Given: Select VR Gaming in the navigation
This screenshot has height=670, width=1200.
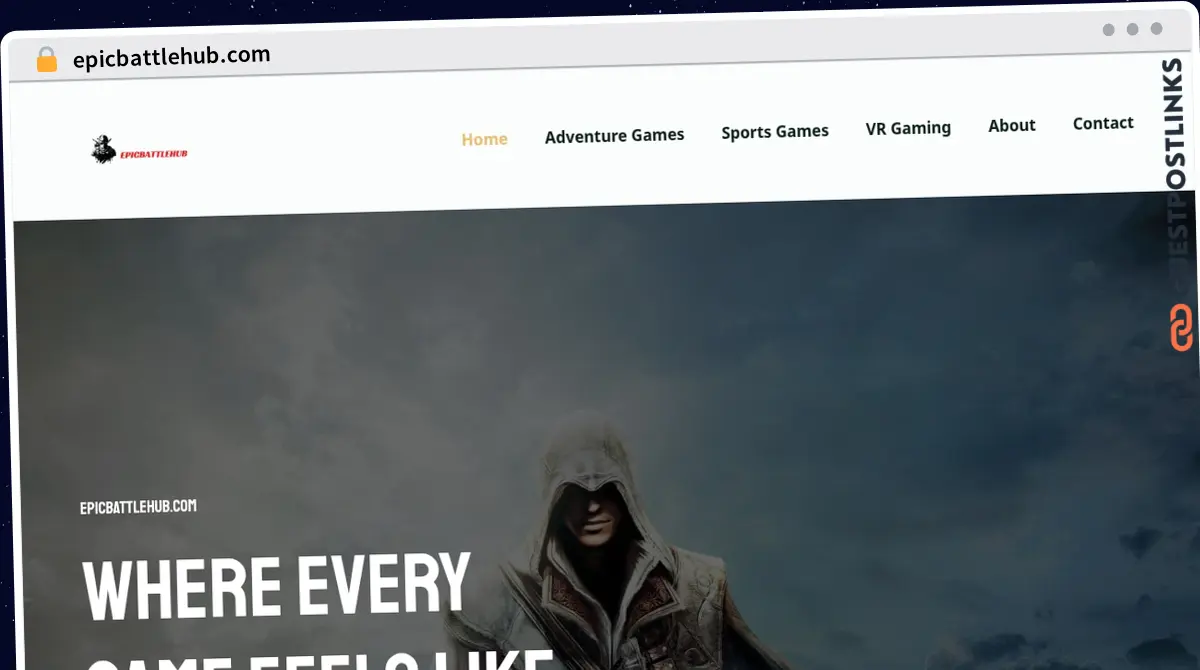Looking at the screenshot, I should [908, 128].
